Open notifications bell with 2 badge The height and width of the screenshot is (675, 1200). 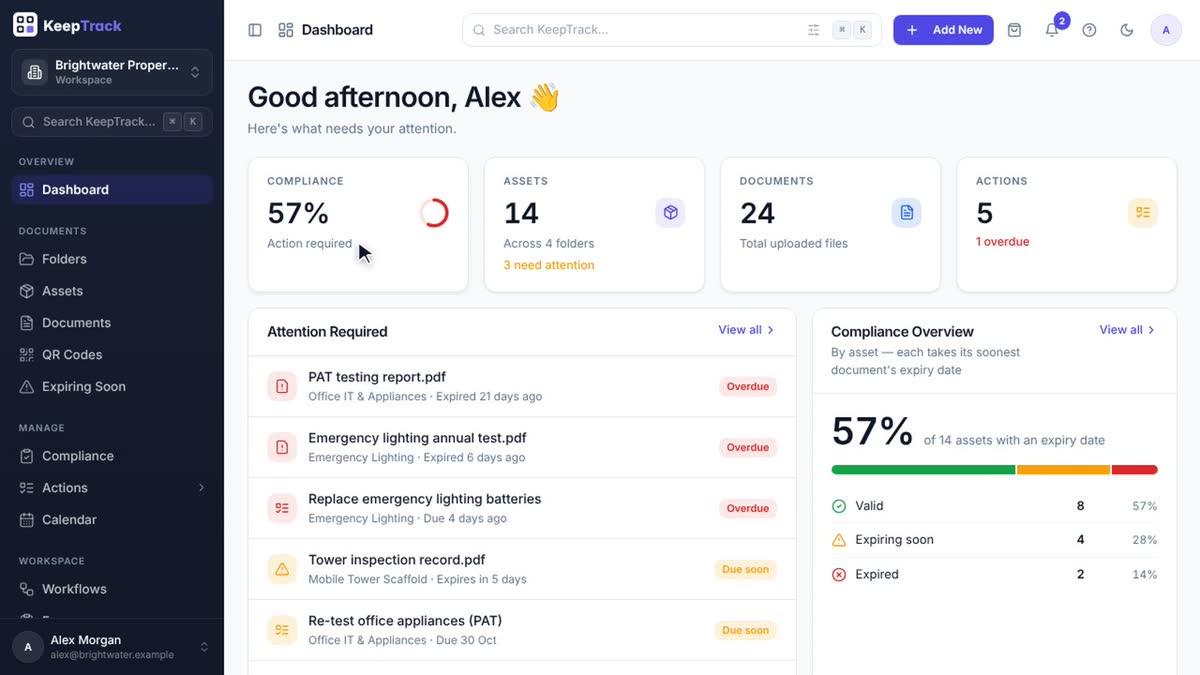tap(1052, 30)
